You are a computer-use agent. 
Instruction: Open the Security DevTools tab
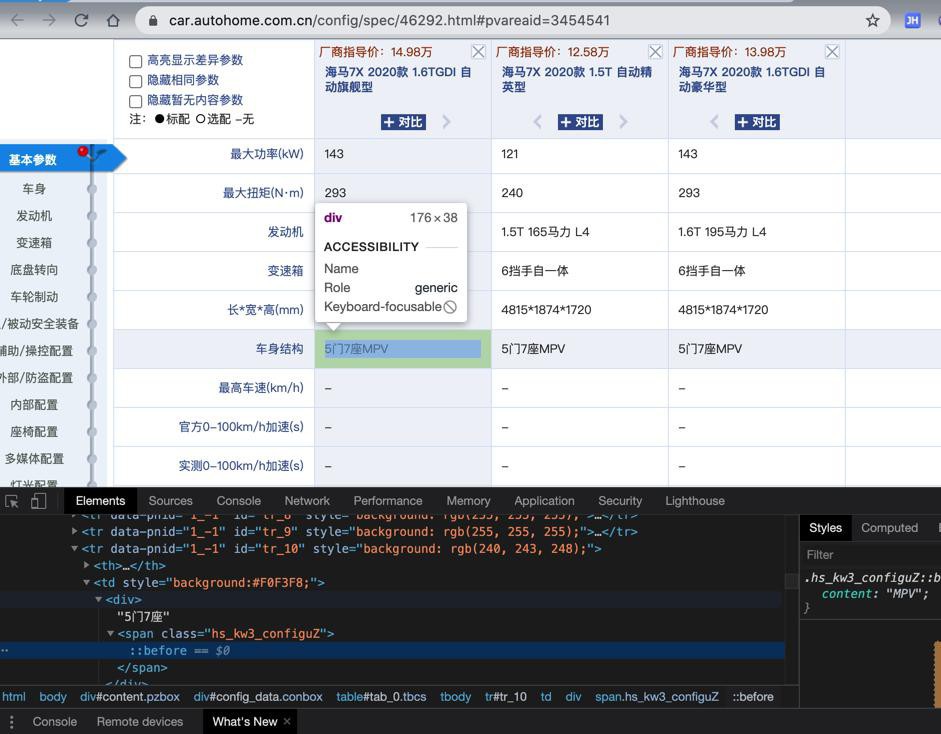[620, 501]
